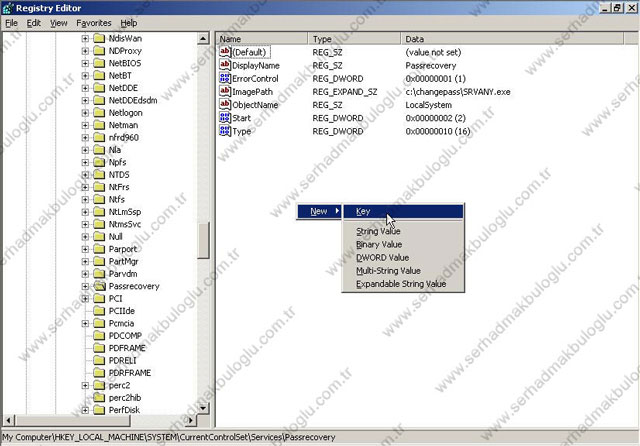Click the DisplayName string value icon
This screenshot has height=446, width=640.
pos(225,65)
